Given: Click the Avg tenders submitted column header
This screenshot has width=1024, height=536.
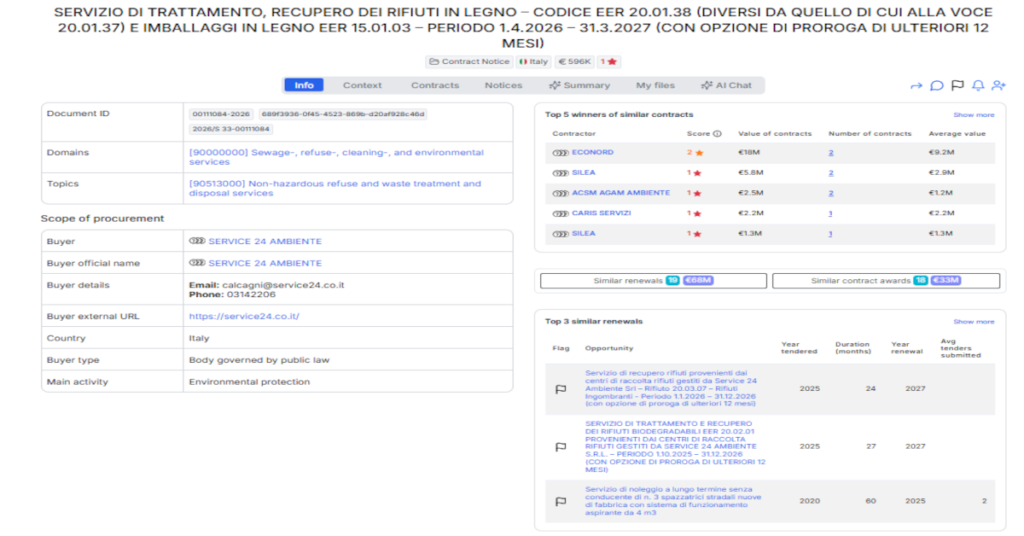Looking at the screenshot, I should (x=960, y=348).
